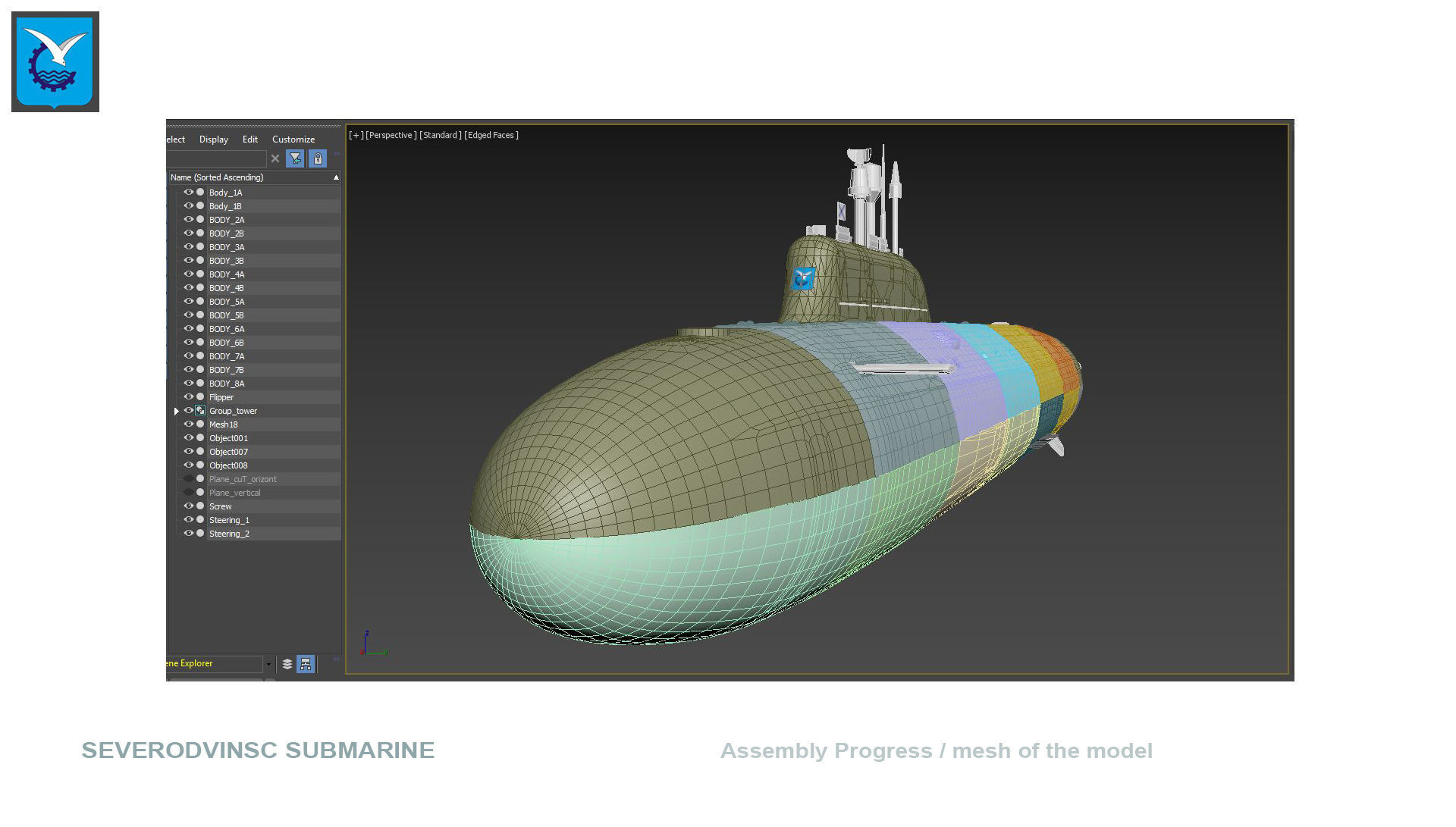Open the Scene Explorer dropdown arrow

tap(268, 664)
